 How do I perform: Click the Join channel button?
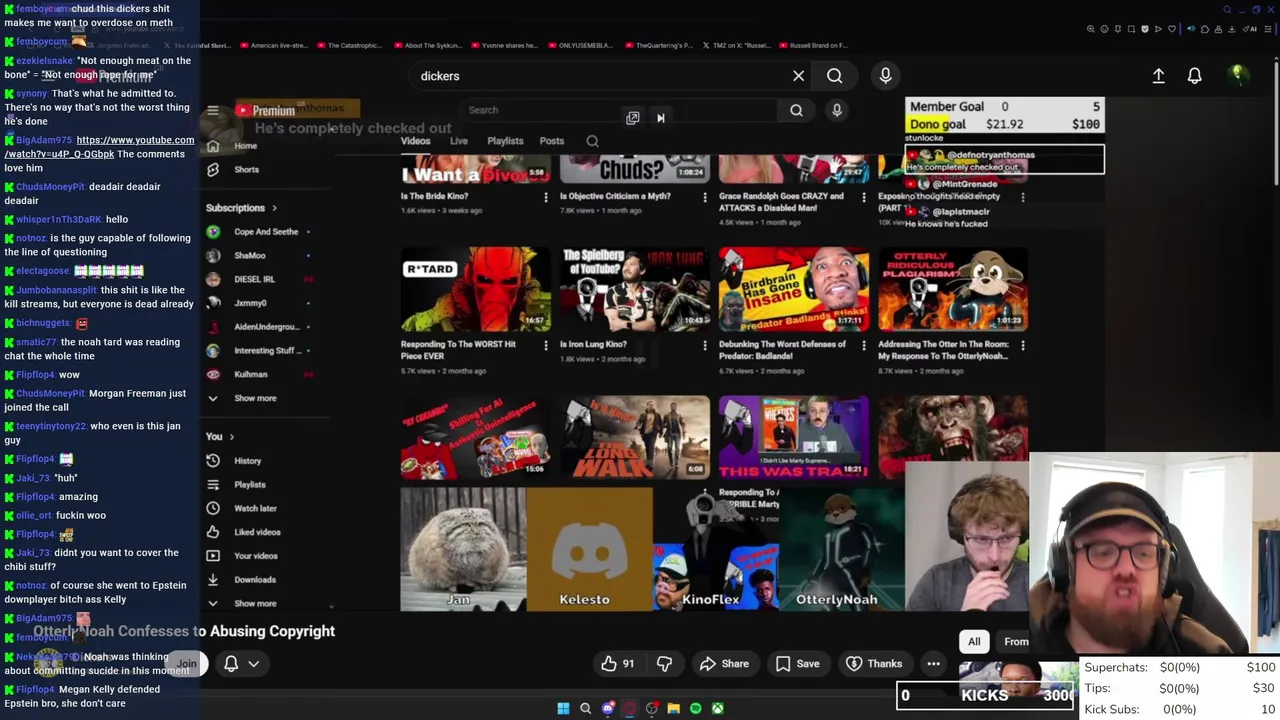point(186,664)
